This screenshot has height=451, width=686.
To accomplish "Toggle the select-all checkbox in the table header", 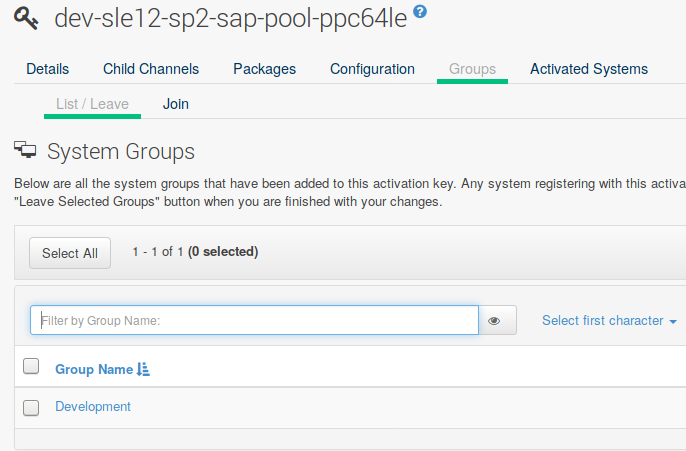I will 31,366.
